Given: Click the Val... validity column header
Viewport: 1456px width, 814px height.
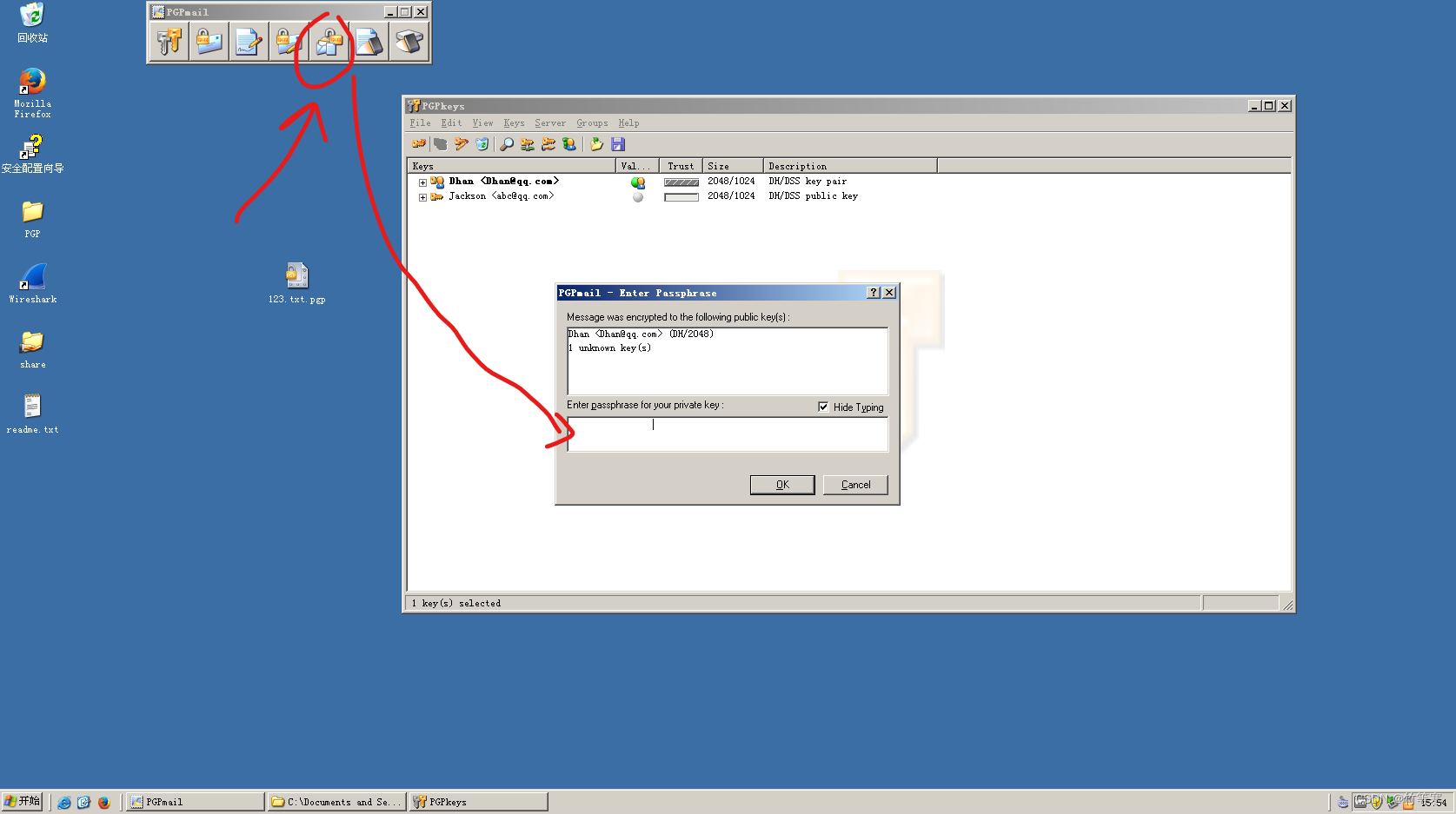Looking at the screenshot, I should [x=637, y=166].
